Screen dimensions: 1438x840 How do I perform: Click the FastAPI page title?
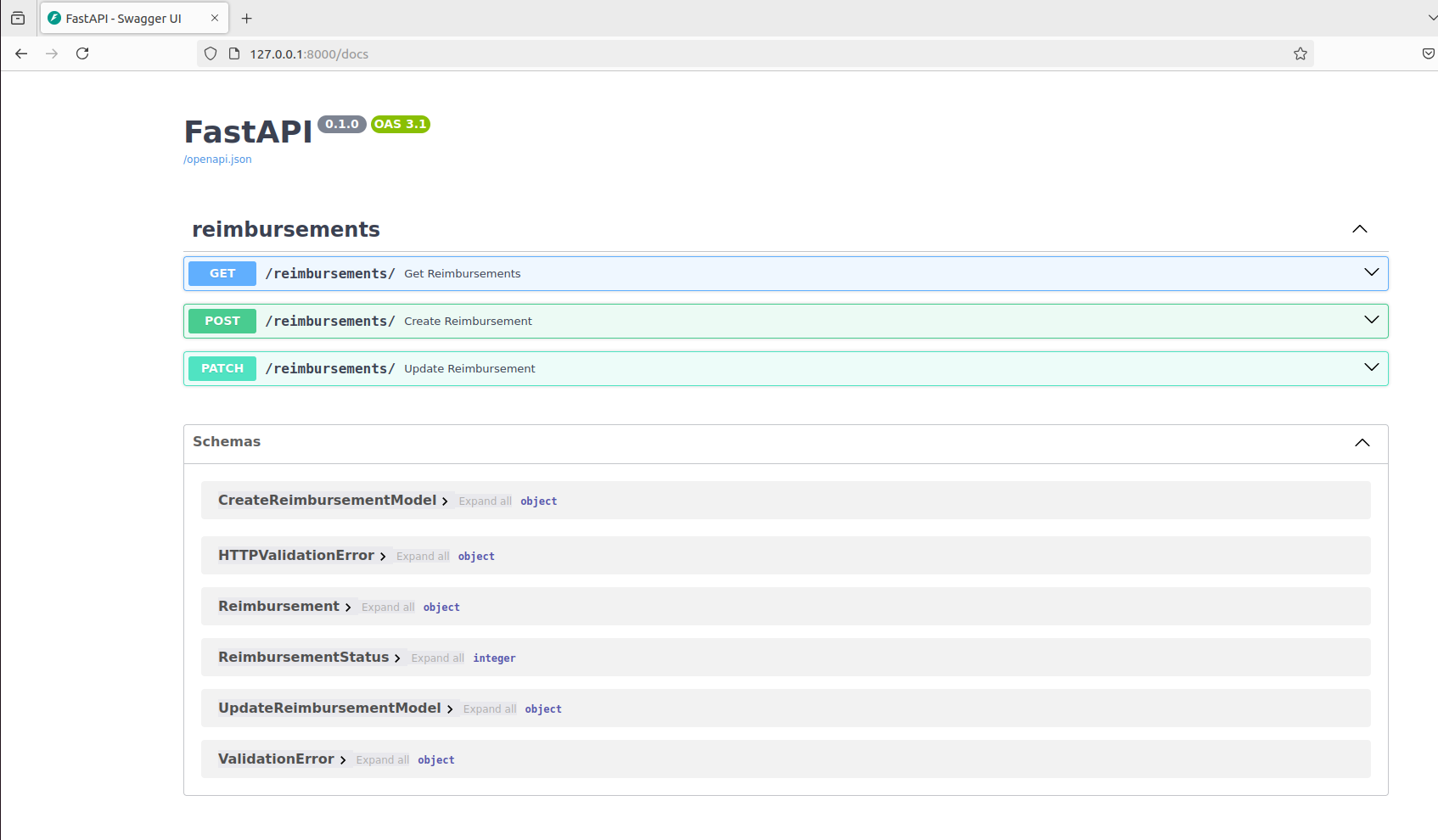click(x=249, y=132)
